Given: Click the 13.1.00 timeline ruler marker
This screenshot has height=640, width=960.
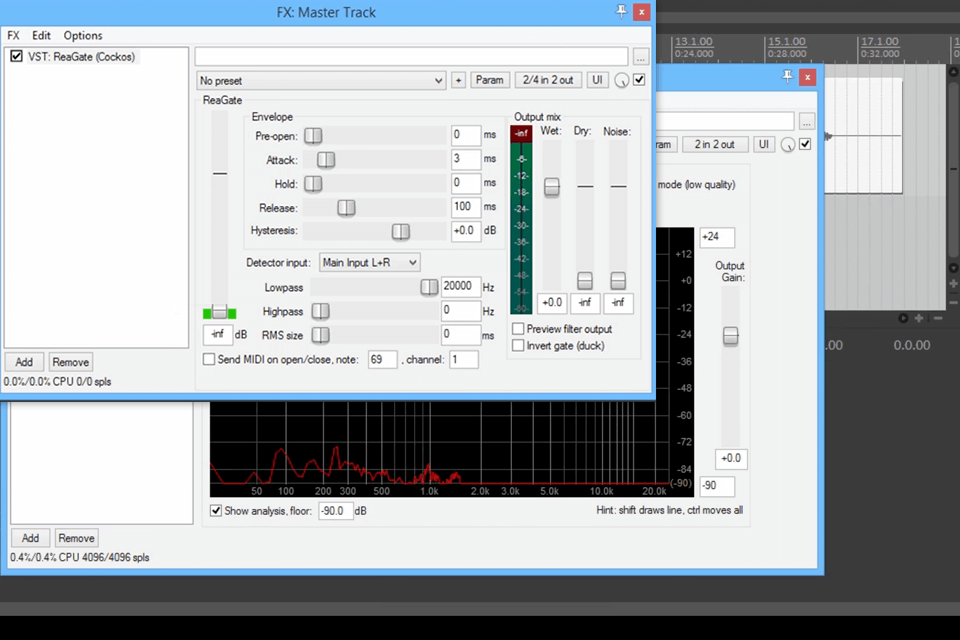Looking at the screenshot, I should pyautogui.click(x=694, y=42).
